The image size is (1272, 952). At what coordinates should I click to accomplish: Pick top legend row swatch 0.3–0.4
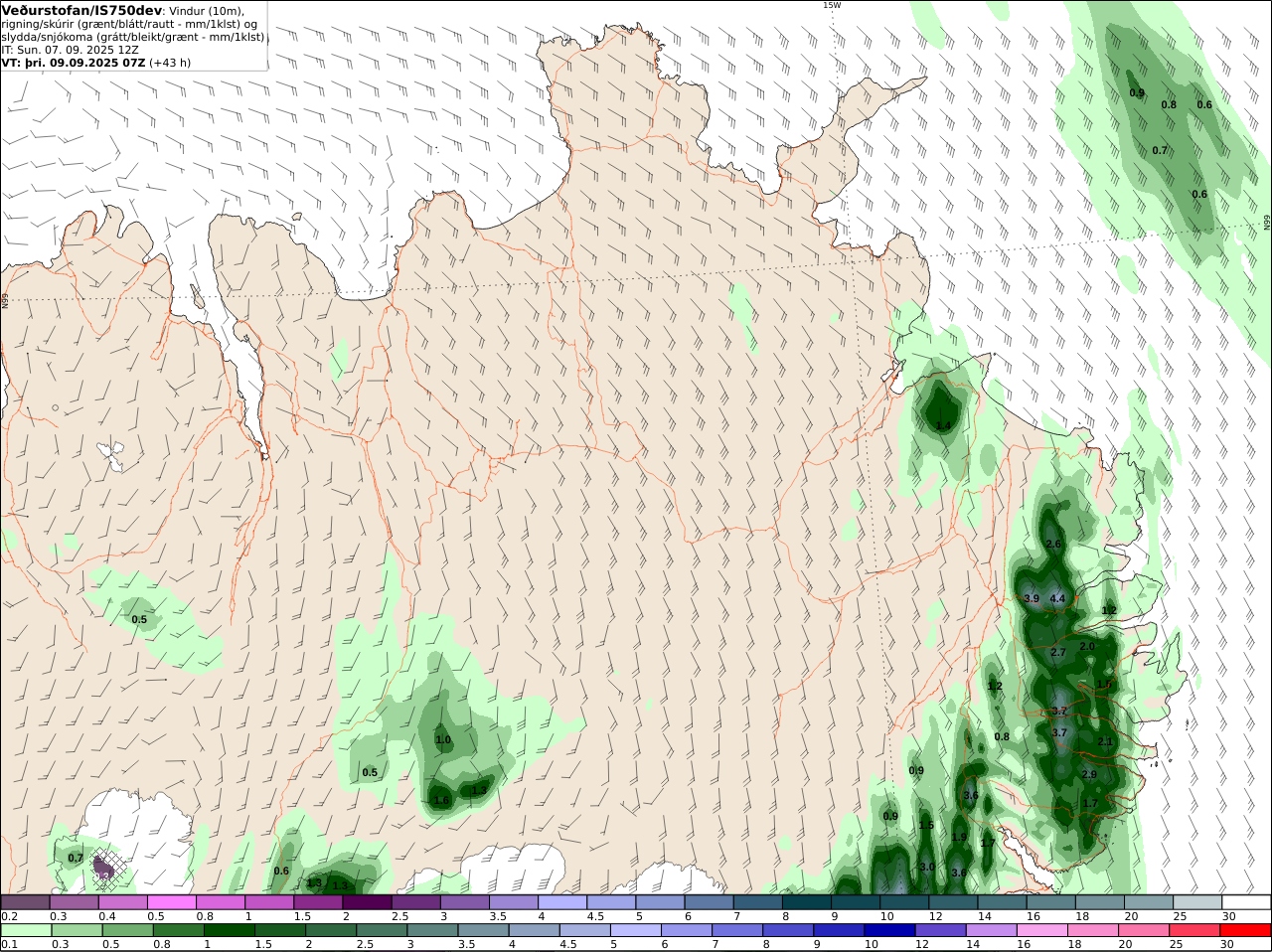(74, 902)
